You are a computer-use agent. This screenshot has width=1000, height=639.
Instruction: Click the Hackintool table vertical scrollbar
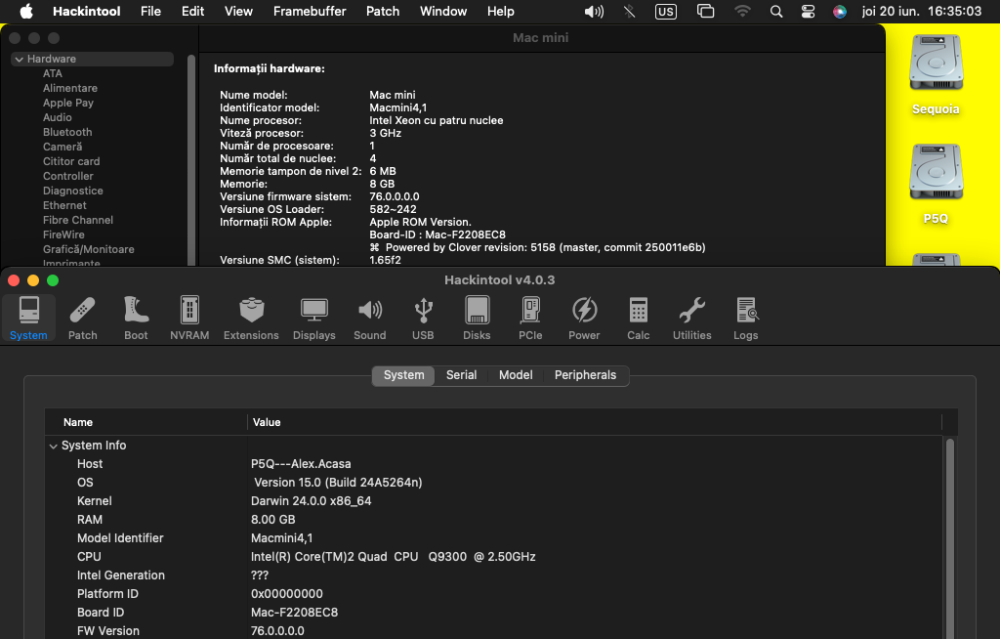[950, 536]
